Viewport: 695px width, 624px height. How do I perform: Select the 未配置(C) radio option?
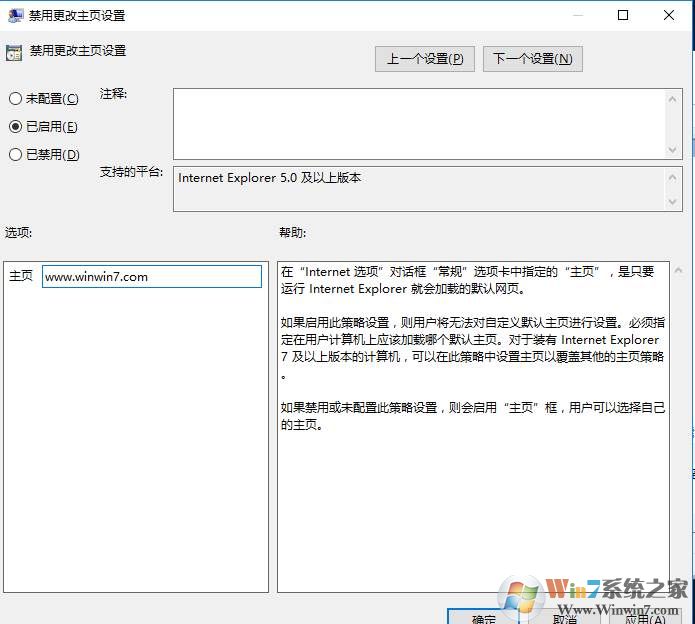(x=44, y=98)
